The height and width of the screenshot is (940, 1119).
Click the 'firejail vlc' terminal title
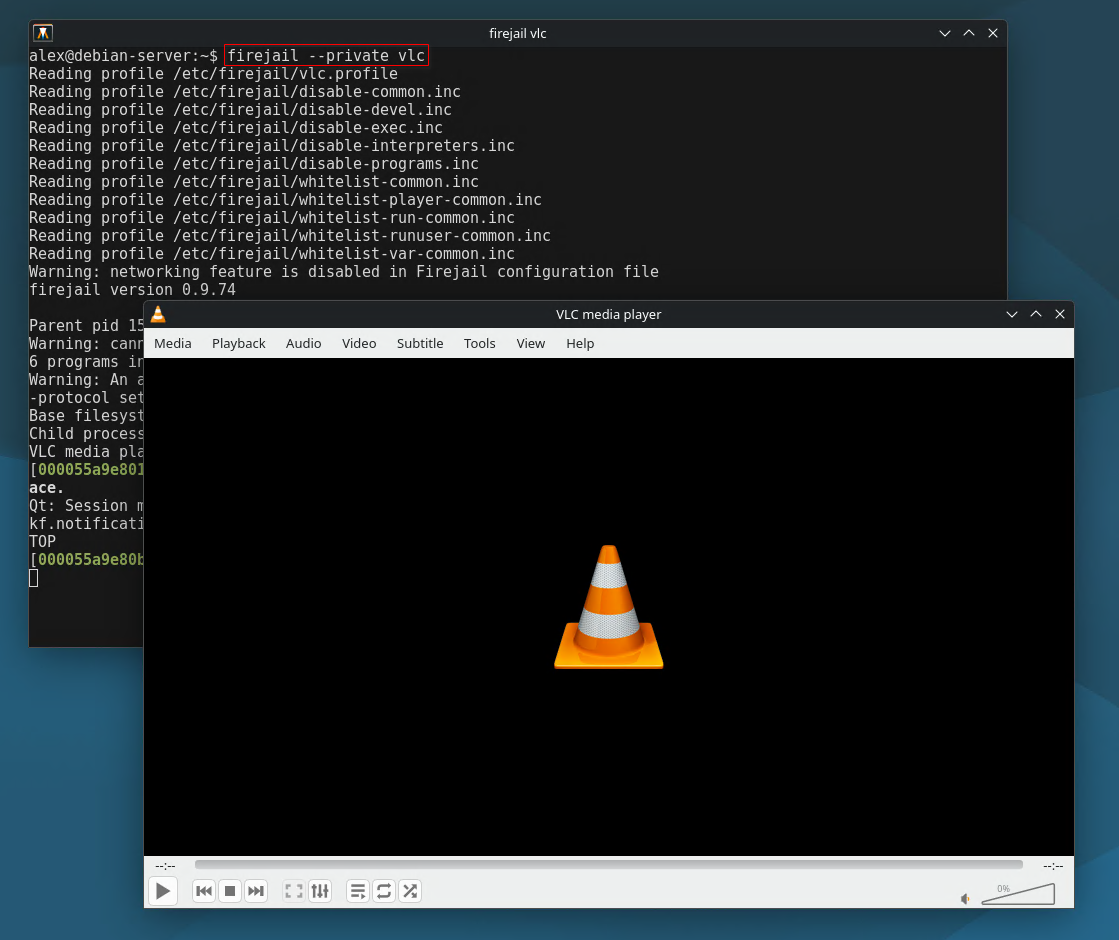[x=518, y=33]
